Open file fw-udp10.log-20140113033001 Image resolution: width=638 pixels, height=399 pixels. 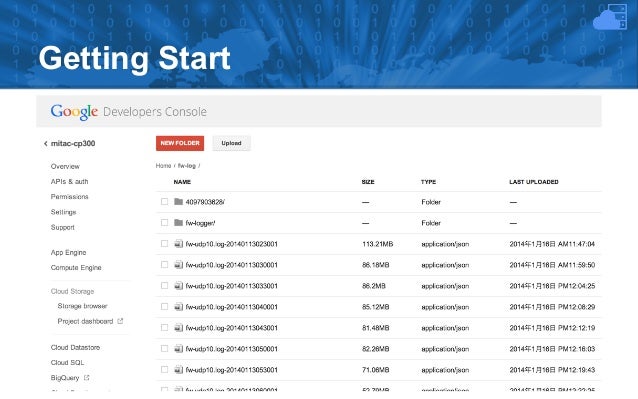coord(232,286)
